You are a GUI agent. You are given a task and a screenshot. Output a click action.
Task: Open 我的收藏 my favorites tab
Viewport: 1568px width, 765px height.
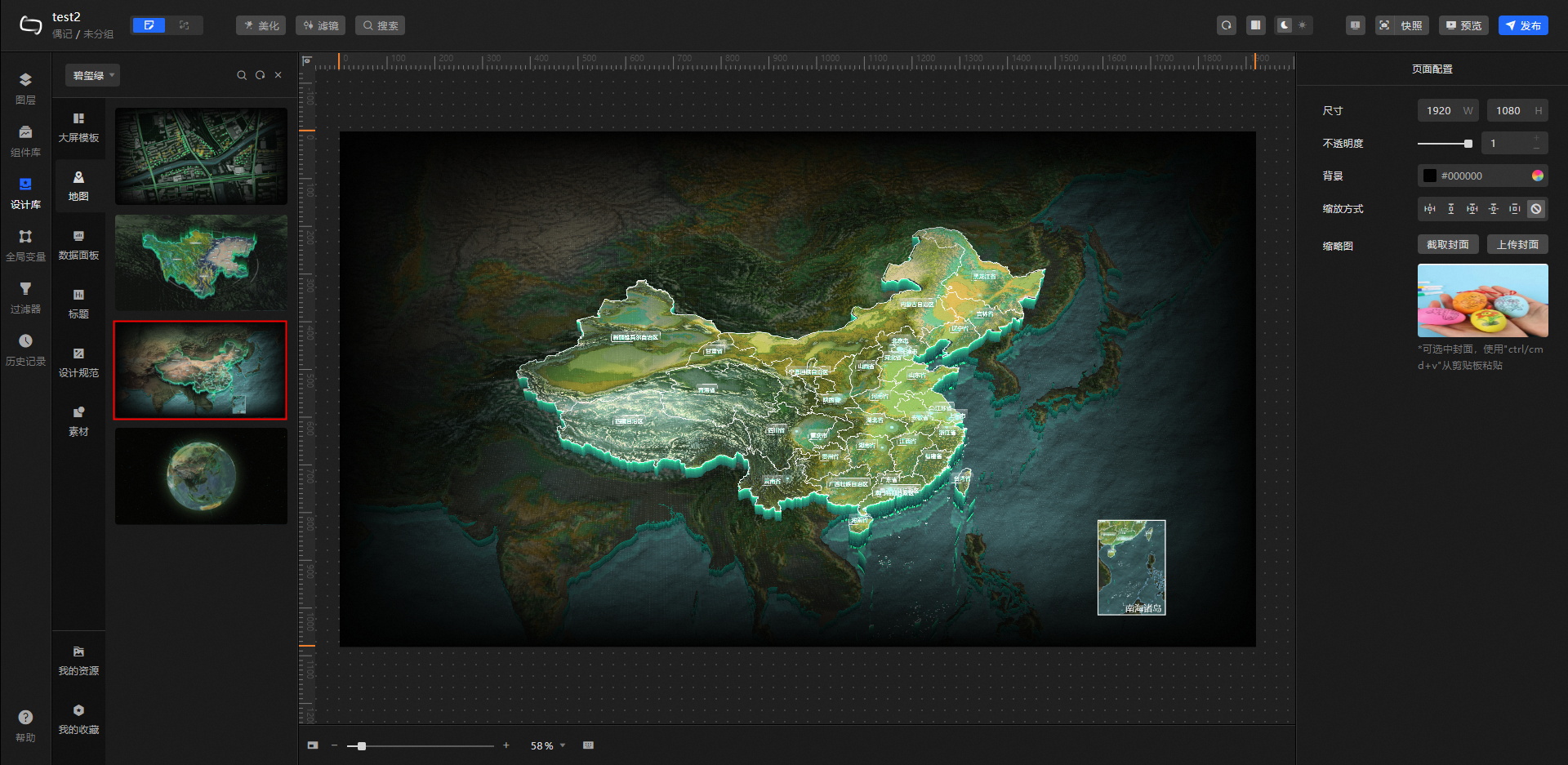click(x=78, y=720)
